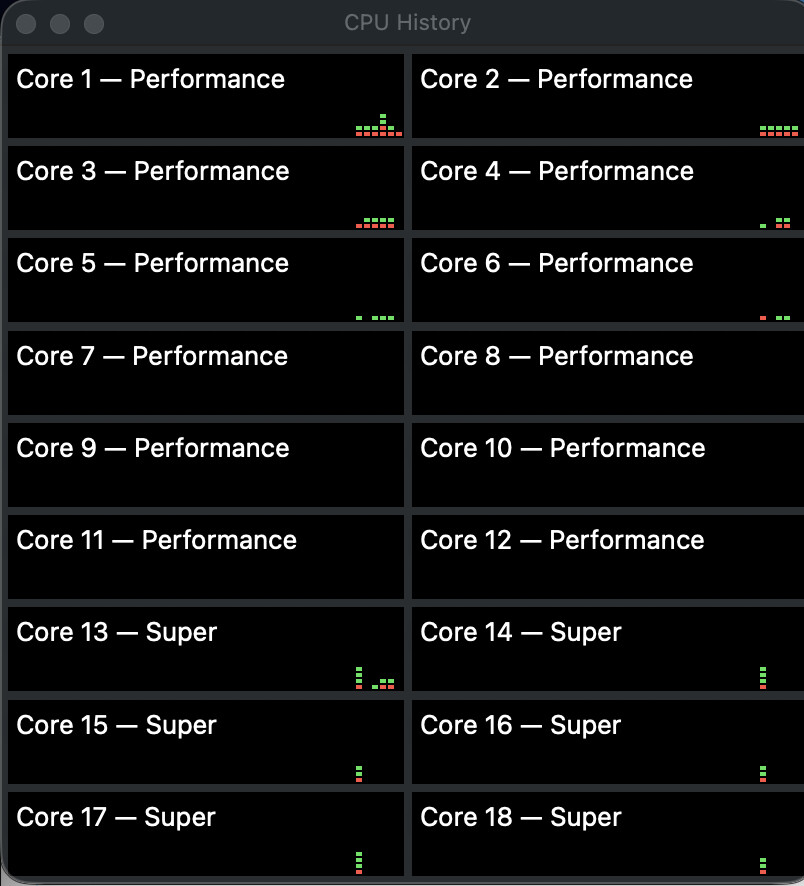The image size is (804, 886).
Task: Select the Core 10 Performance panel
Action: click(x=608, y=465)
